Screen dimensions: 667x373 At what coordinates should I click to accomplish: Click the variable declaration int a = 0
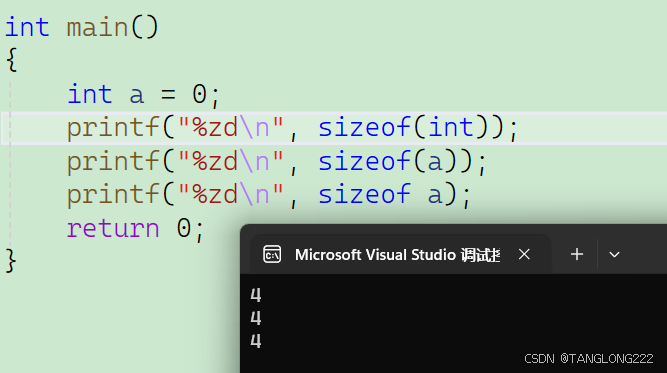(144, 94)
